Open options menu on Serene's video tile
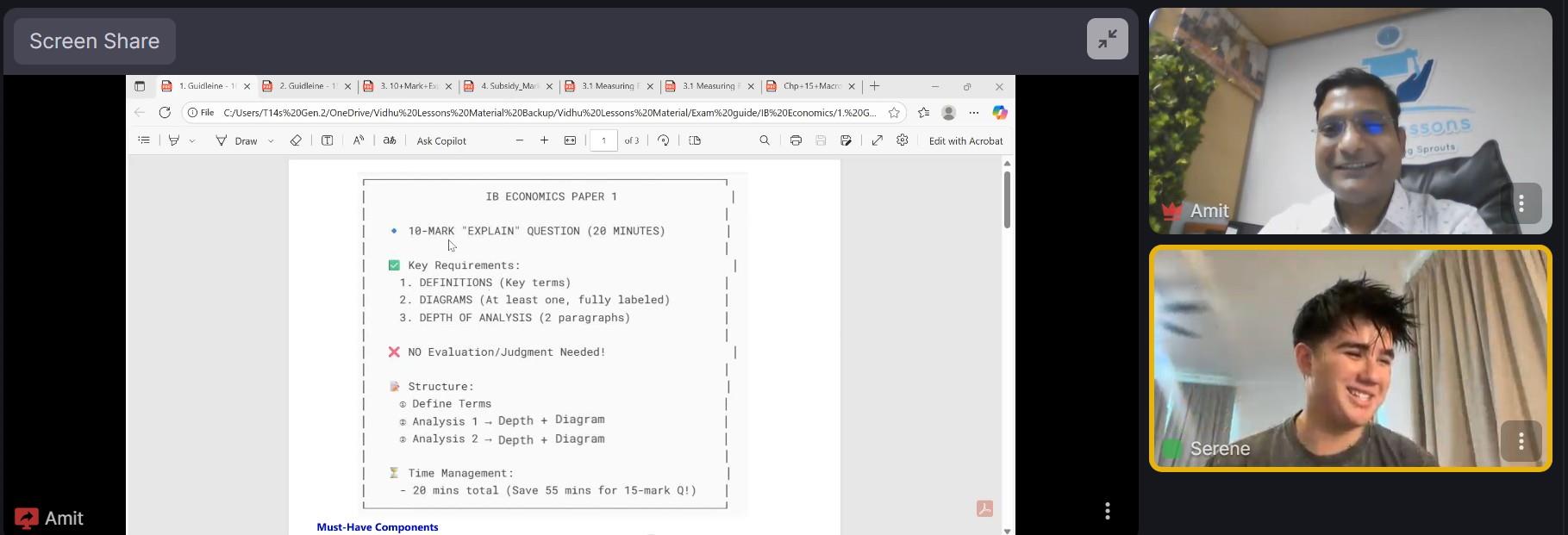 (1521, 441)
